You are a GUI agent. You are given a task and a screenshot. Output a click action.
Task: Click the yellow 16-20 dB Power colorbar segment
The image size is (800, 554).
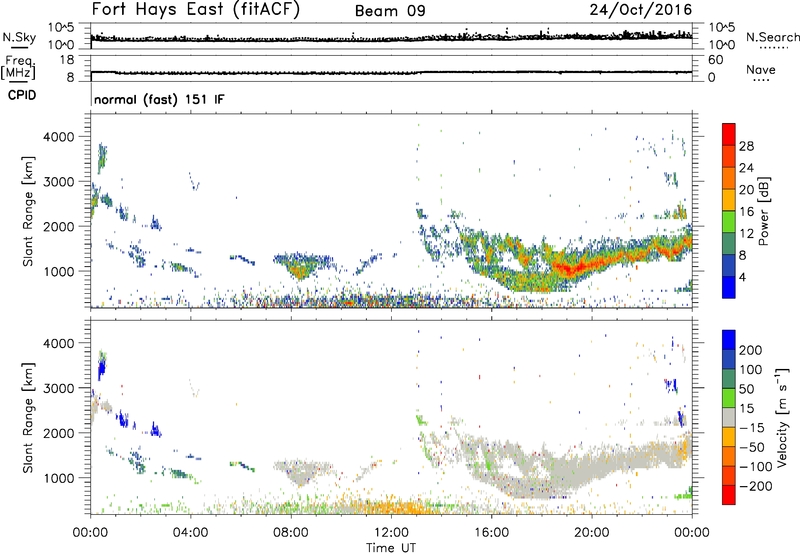[729, 199]
